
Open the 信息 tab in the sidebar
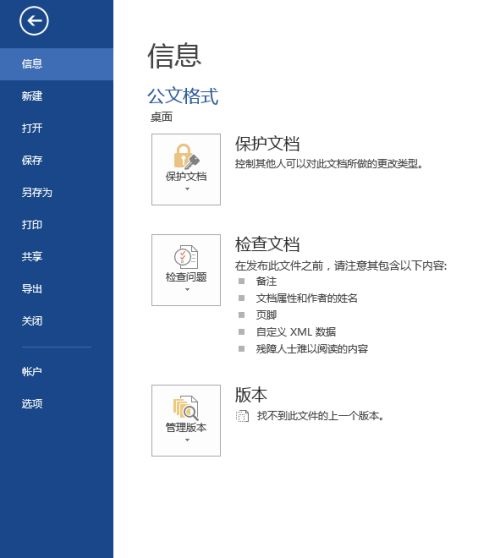pyautogui.click(x=57, y=64)
